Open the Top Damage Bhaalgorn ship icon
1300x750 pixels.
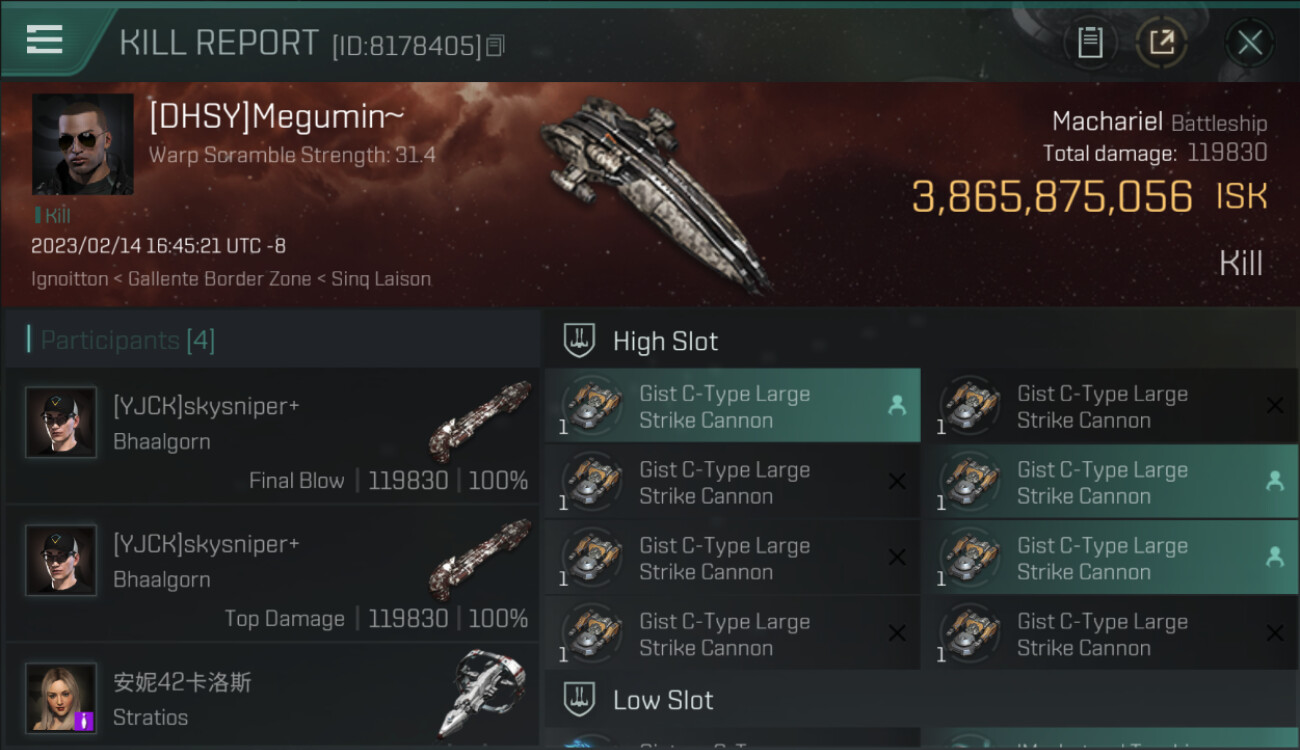(x=479, y=558)
